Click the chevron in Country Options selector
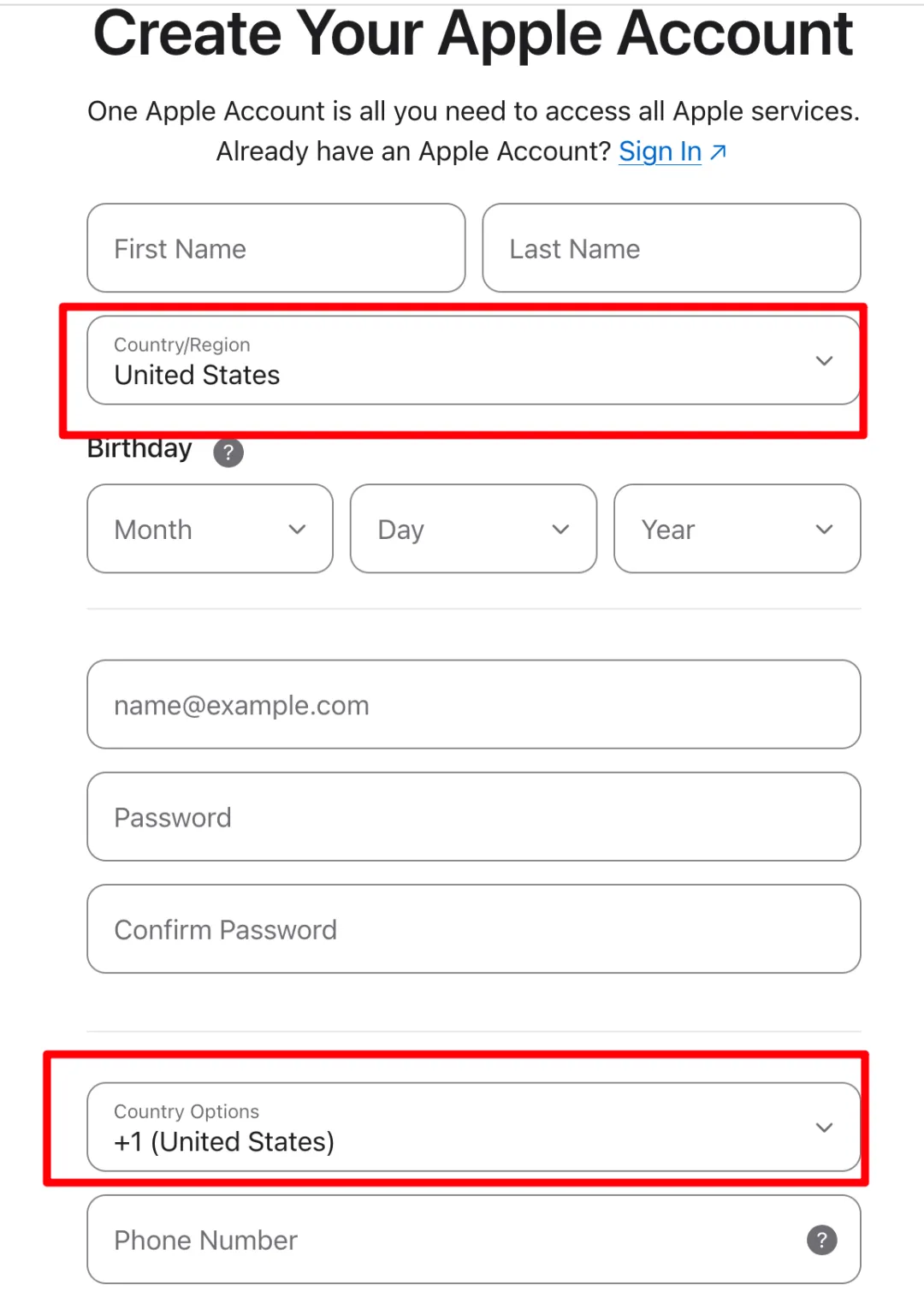Screen dimensions: 924x1309 coord(824,1128)
